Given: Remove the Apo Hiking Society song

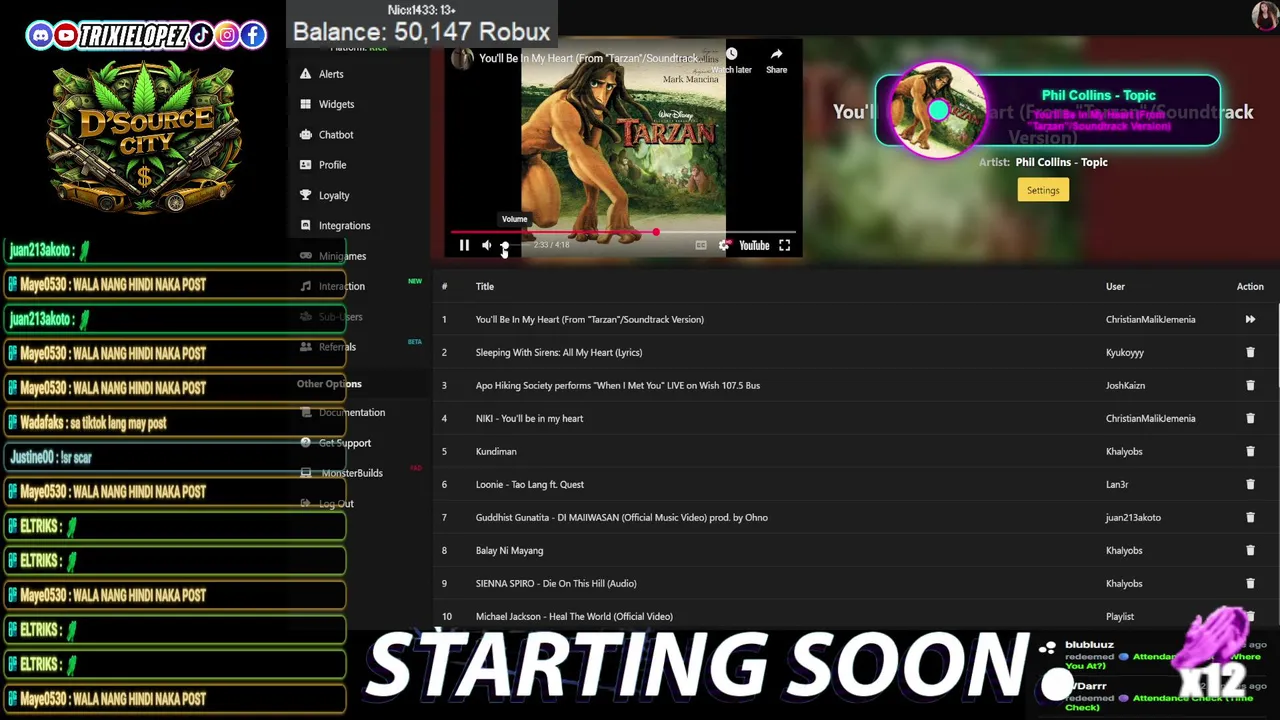Looking at the screenshot, I should click(1250, 385).
